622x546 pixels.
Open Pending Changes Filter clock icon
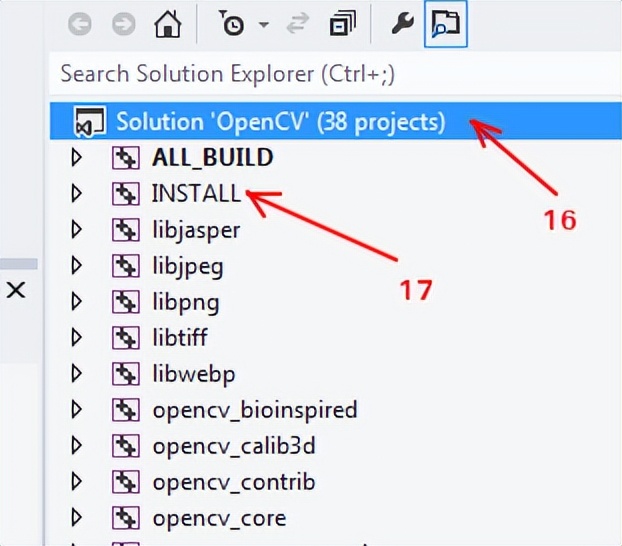[x=232, y=23]
